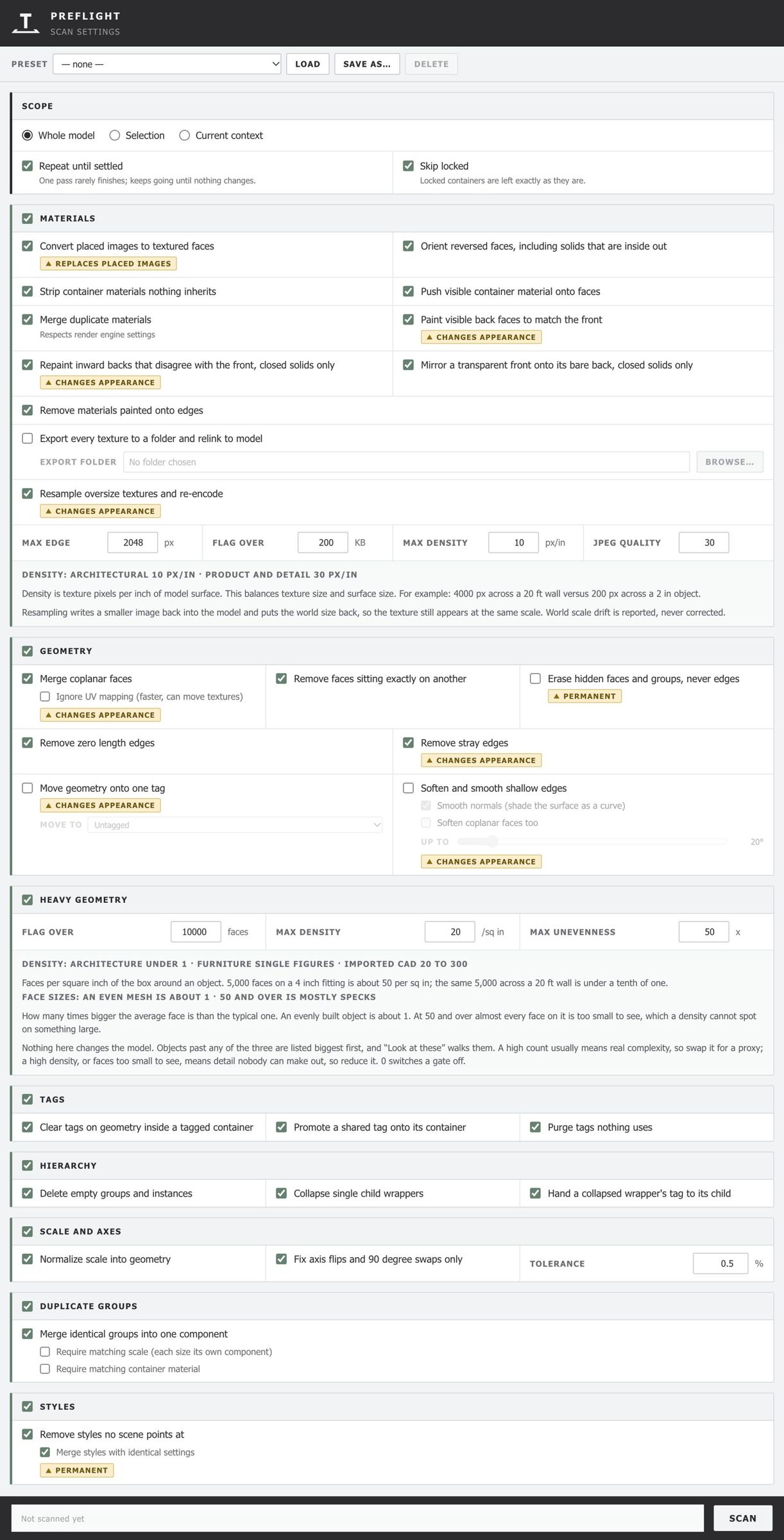Toggle the Styles section checkbox
This screenshot has height=1540, width=784.
point(28,1407)
